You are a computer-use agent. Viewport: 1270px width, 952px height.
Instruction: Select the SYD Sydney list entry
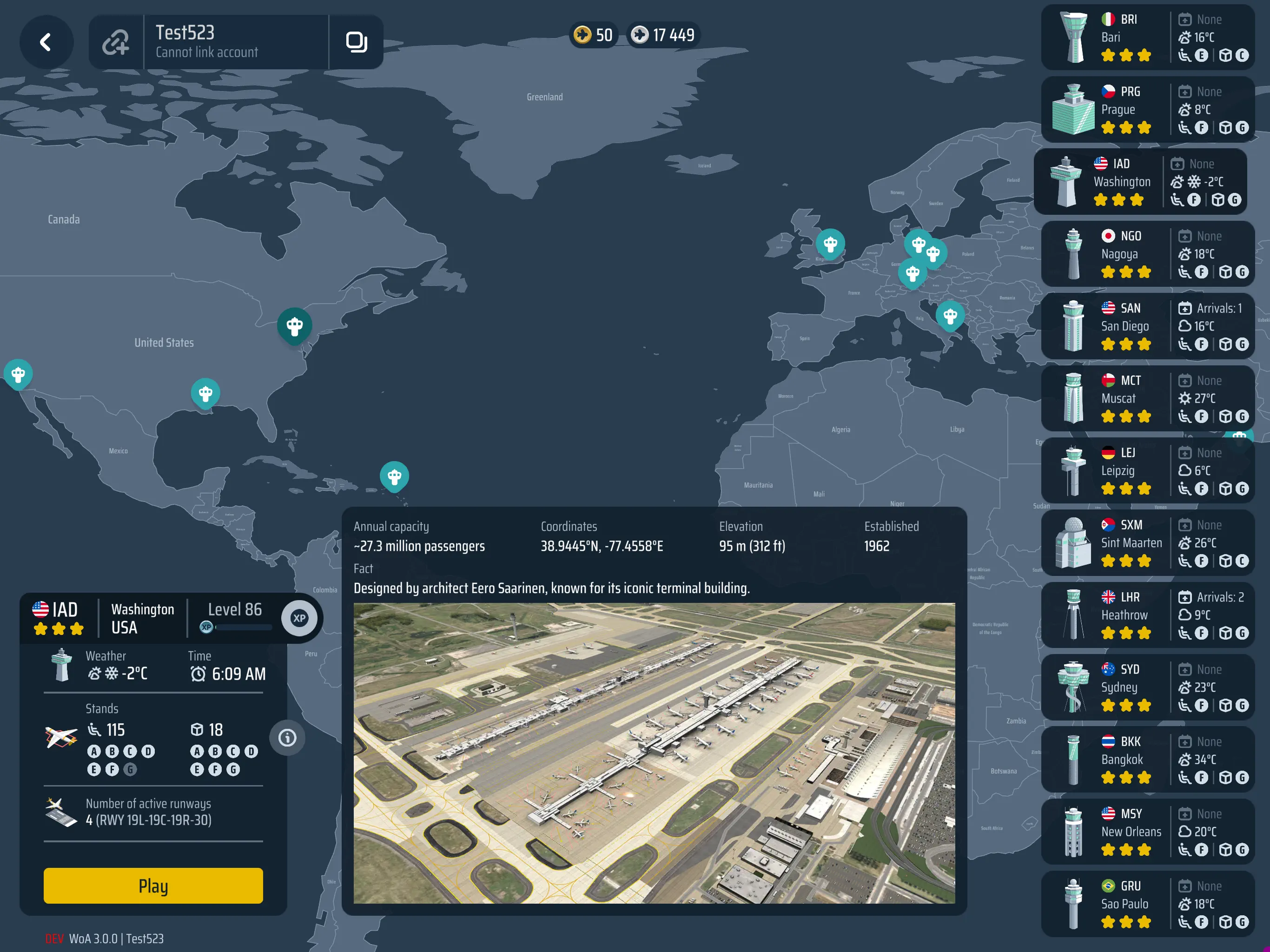coord(1147,688)
